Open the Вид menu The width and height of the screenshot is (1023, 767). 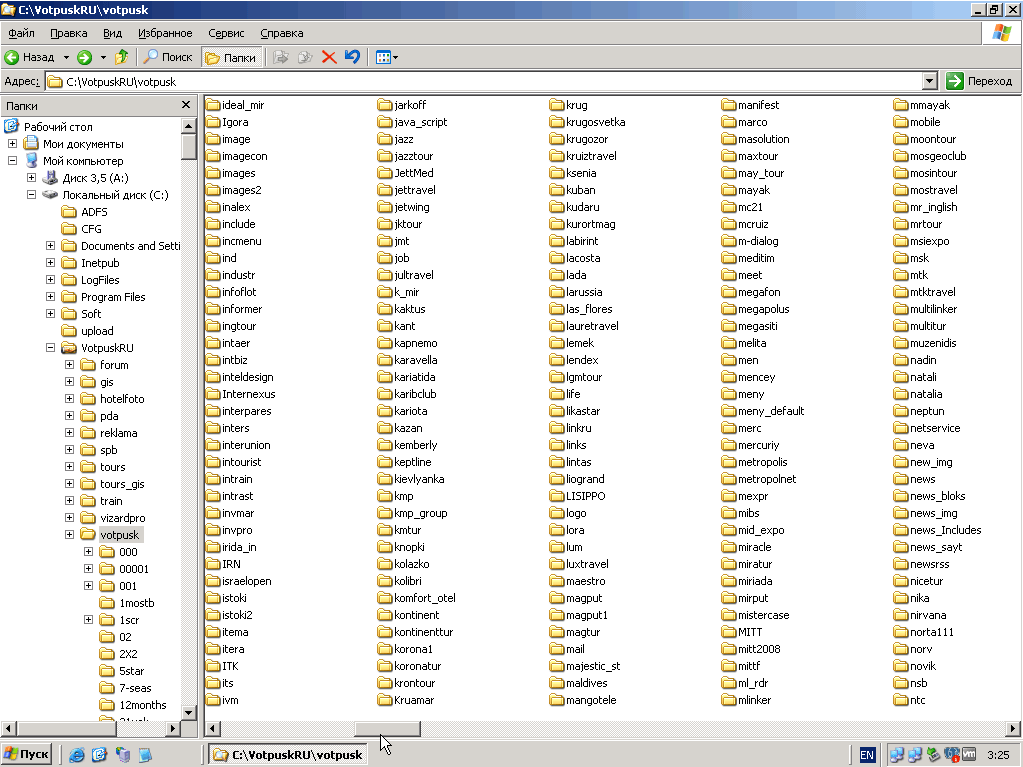[x=113, y=33]
